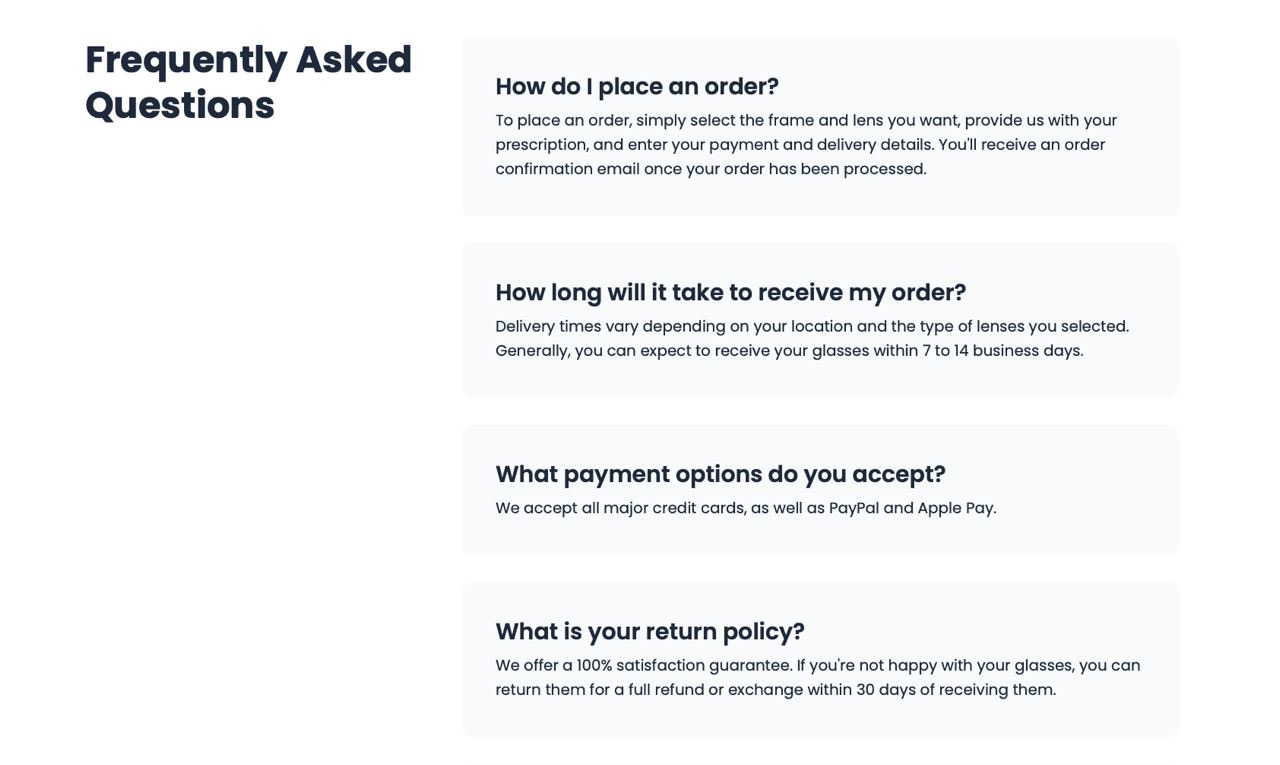Image resolution: width=1280 pixels, height=765 pixels.
Task: Click the delivery time FAQ card
Action: pyautogui.click(x=820, y=321)
